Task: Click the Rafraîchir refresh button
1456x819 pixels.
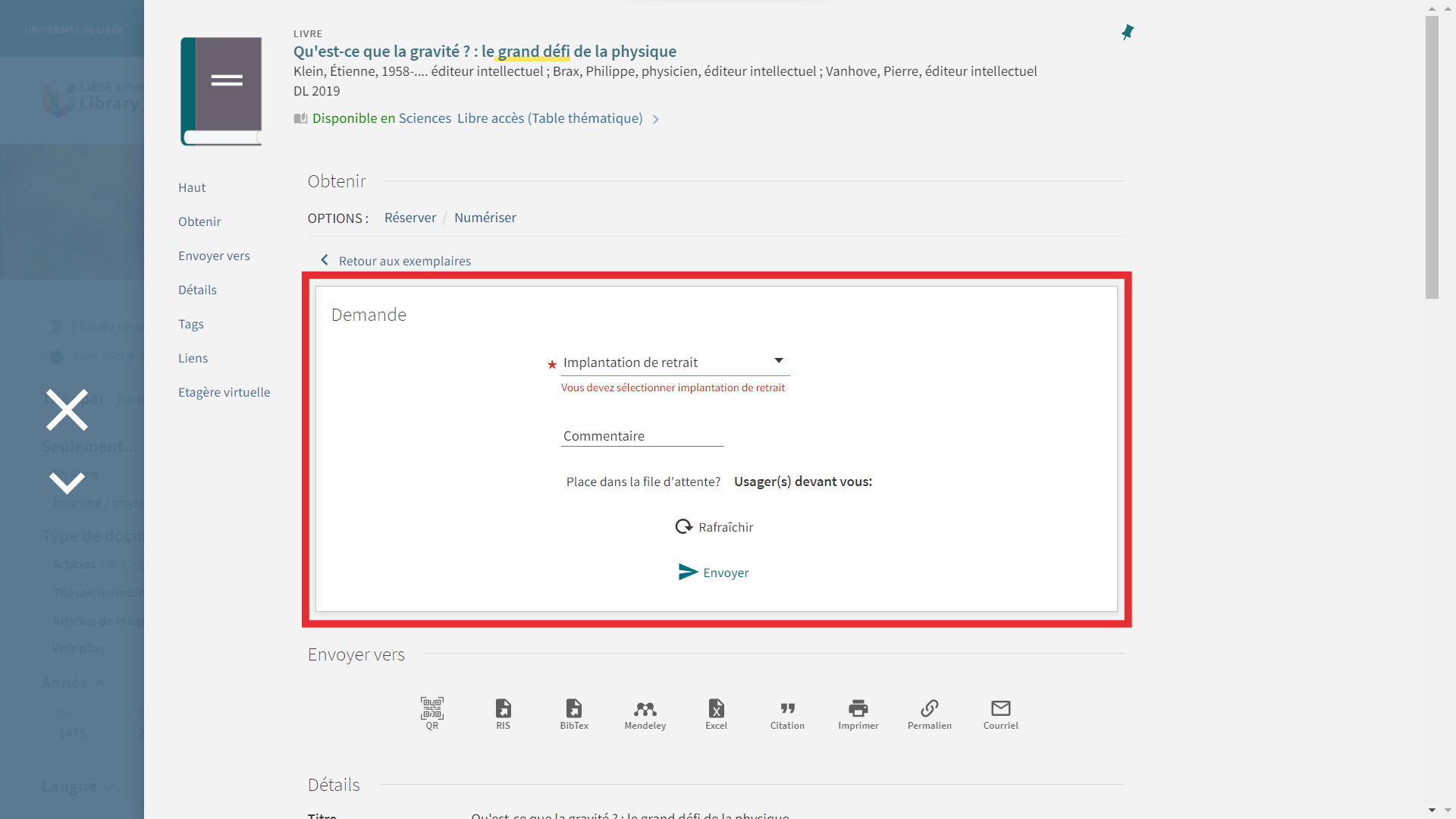Action: tap(714, 527)
